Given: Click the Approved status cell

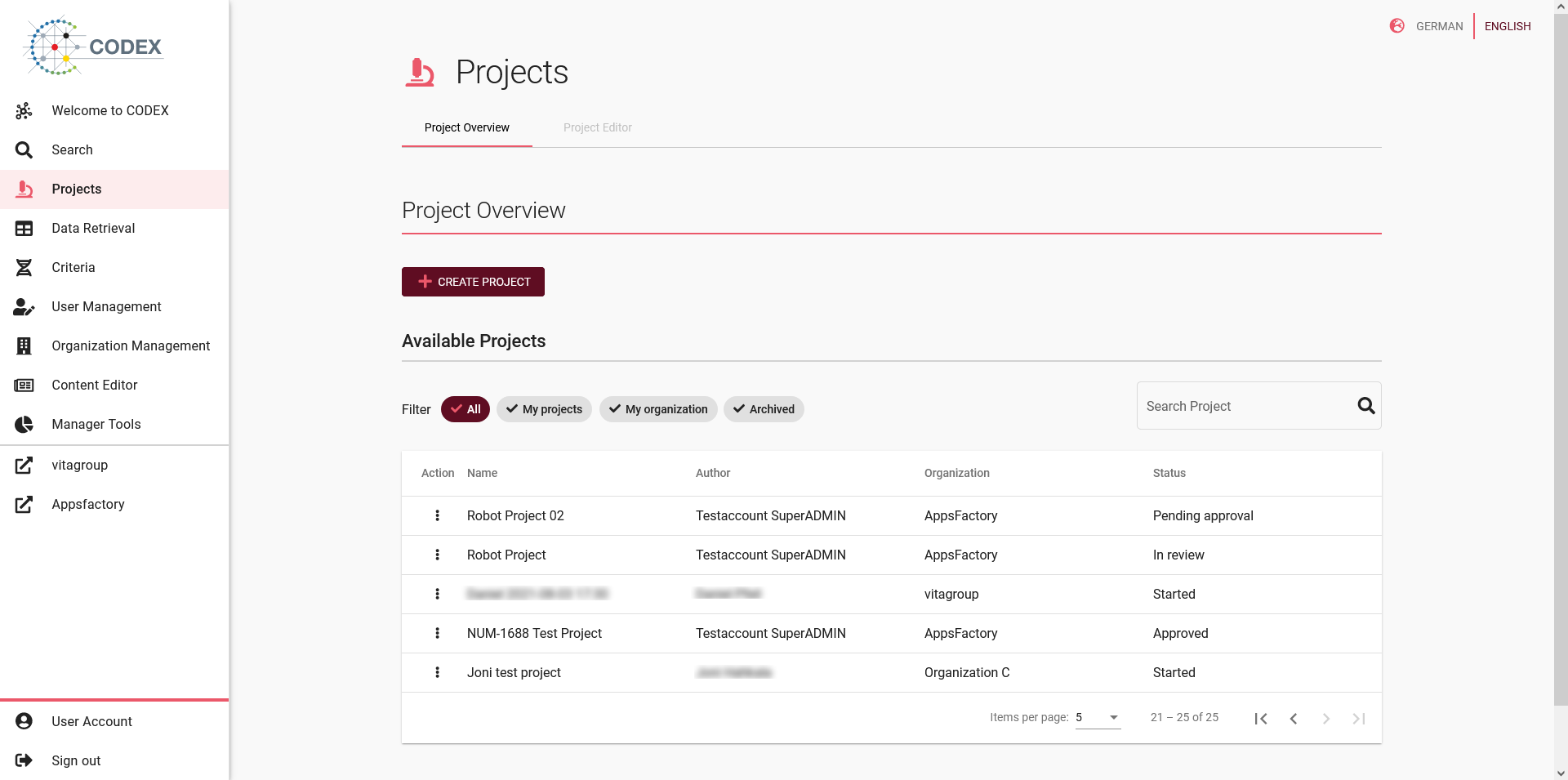Looking at the screenshot, I should (1180, 633).
